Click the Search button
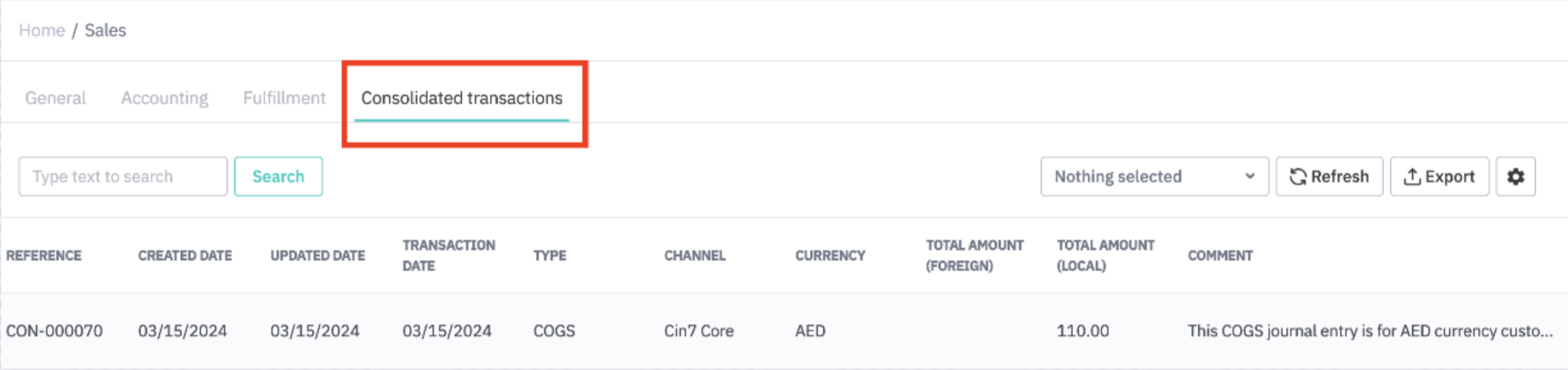The image size is (1568, 370). [278, 177]
